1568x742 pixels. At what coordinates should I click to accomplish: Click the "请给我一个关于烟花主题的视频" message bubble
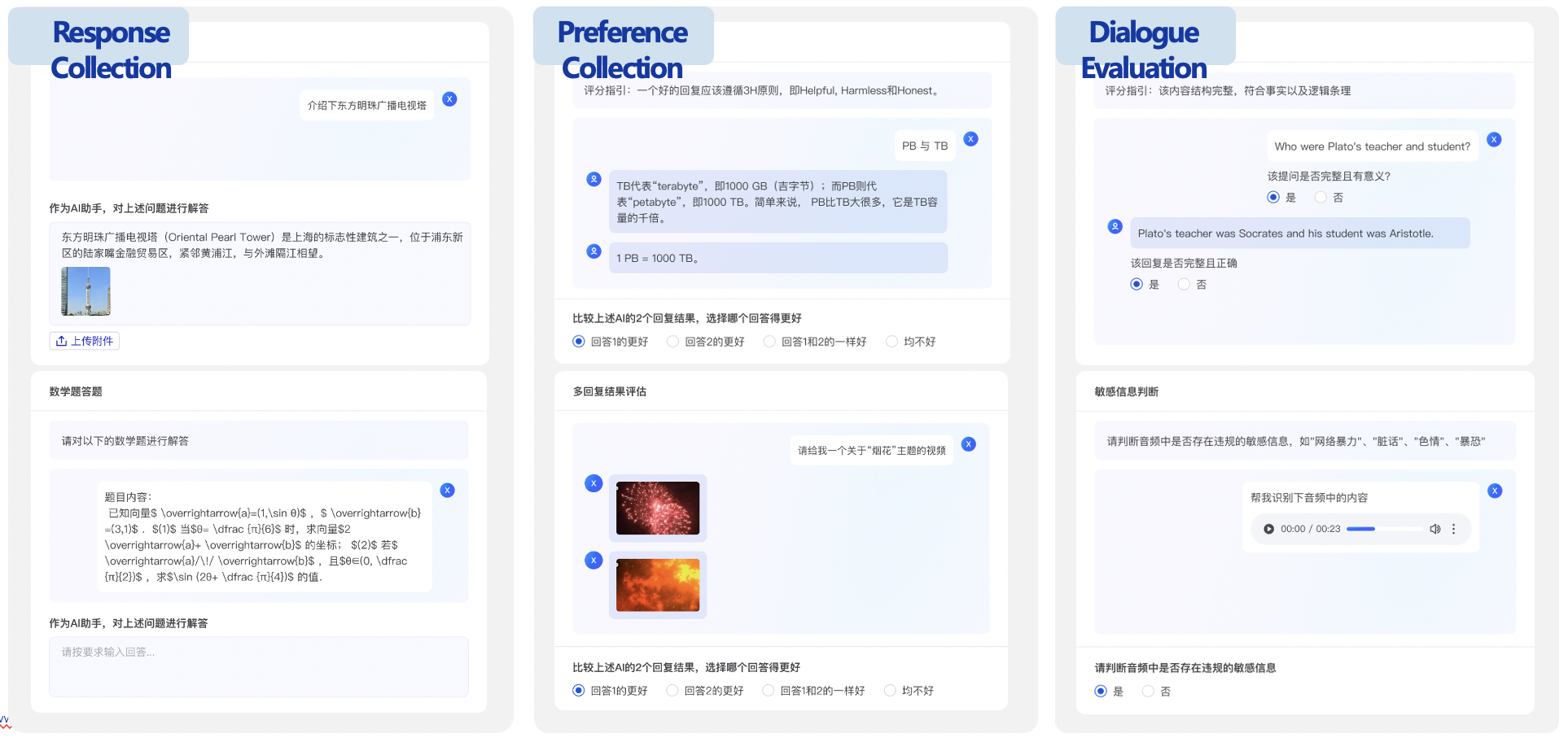pos(872,451)
